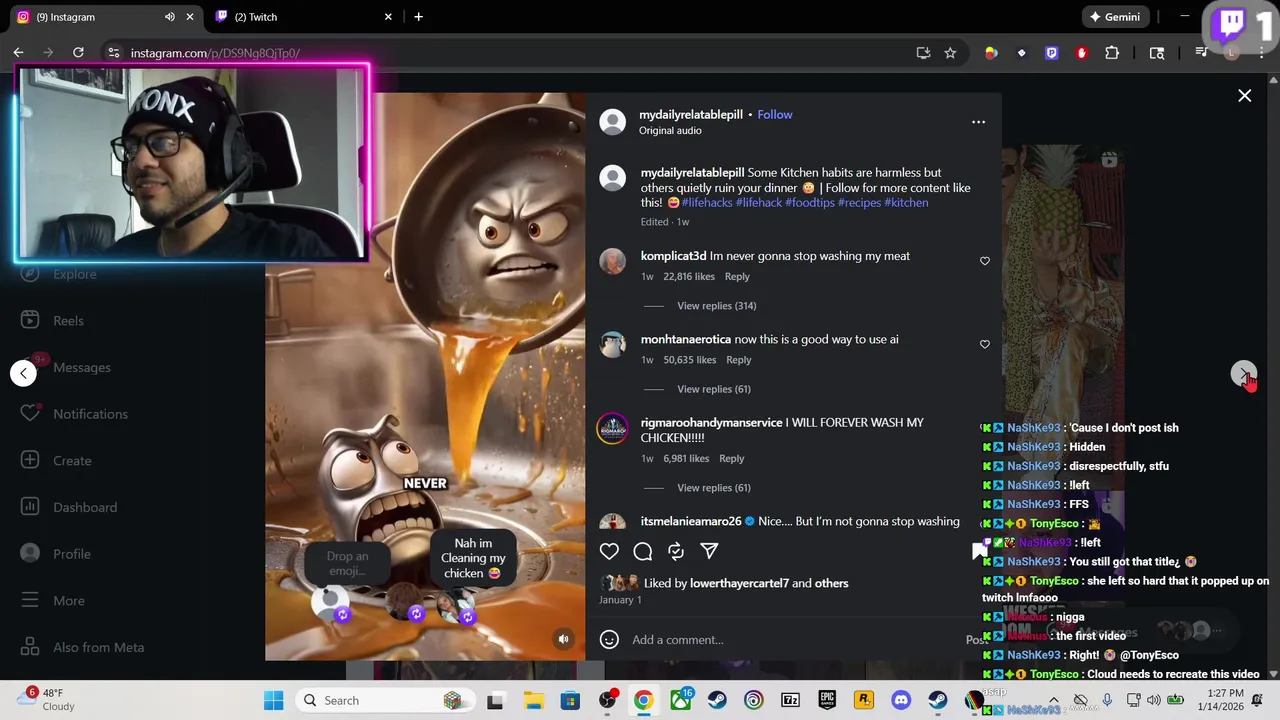
Task: Reply to monhtanaerotica's comment
Action: coord(738,360)
